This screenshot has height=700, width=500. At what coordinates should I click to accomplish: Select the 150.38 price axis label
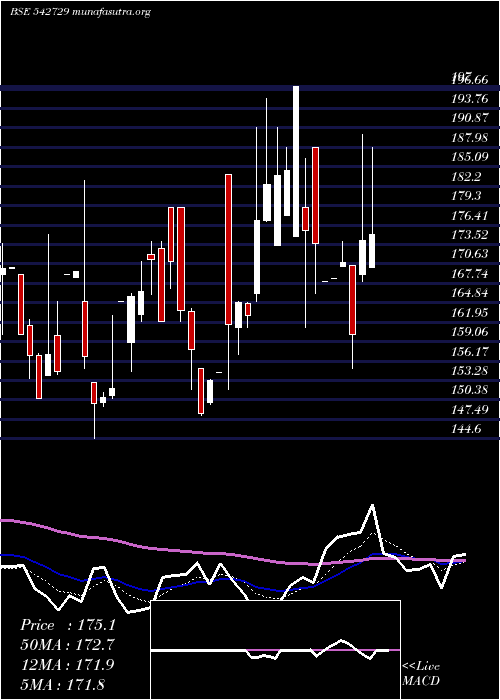[x=470, y=390]
